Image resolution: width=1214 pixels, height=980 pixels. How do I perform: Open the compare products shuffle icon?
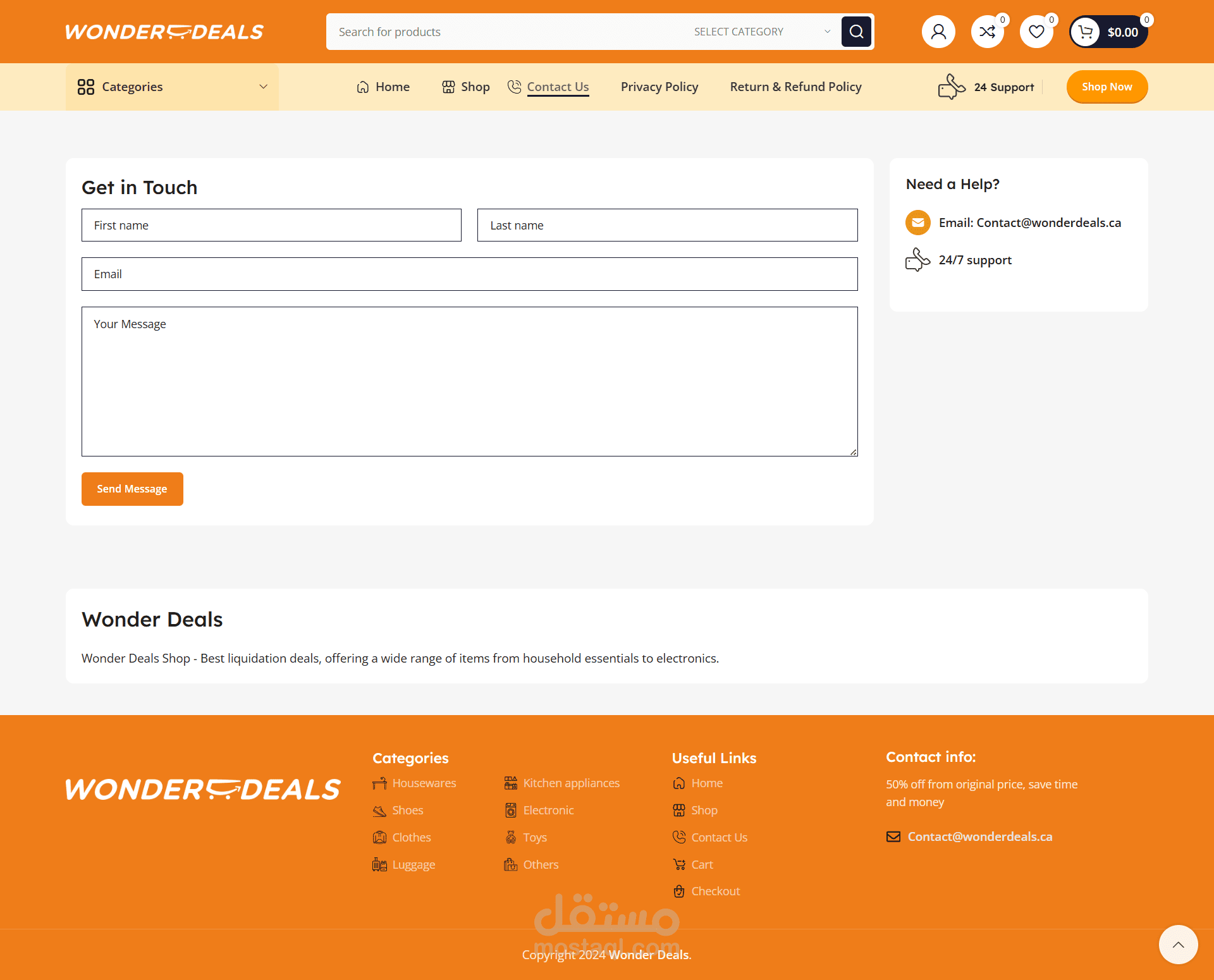point(987,32)
